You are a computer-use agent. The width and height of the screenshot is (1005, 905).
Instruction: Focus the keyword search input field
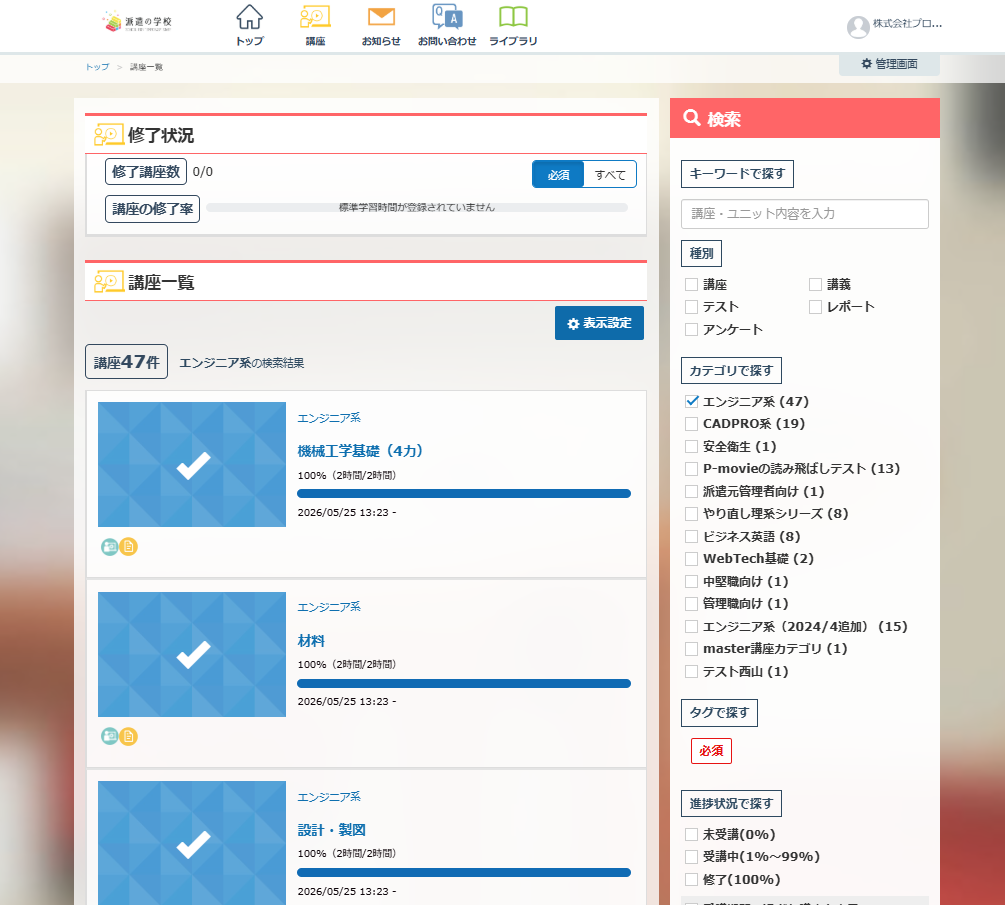(804, 213)
